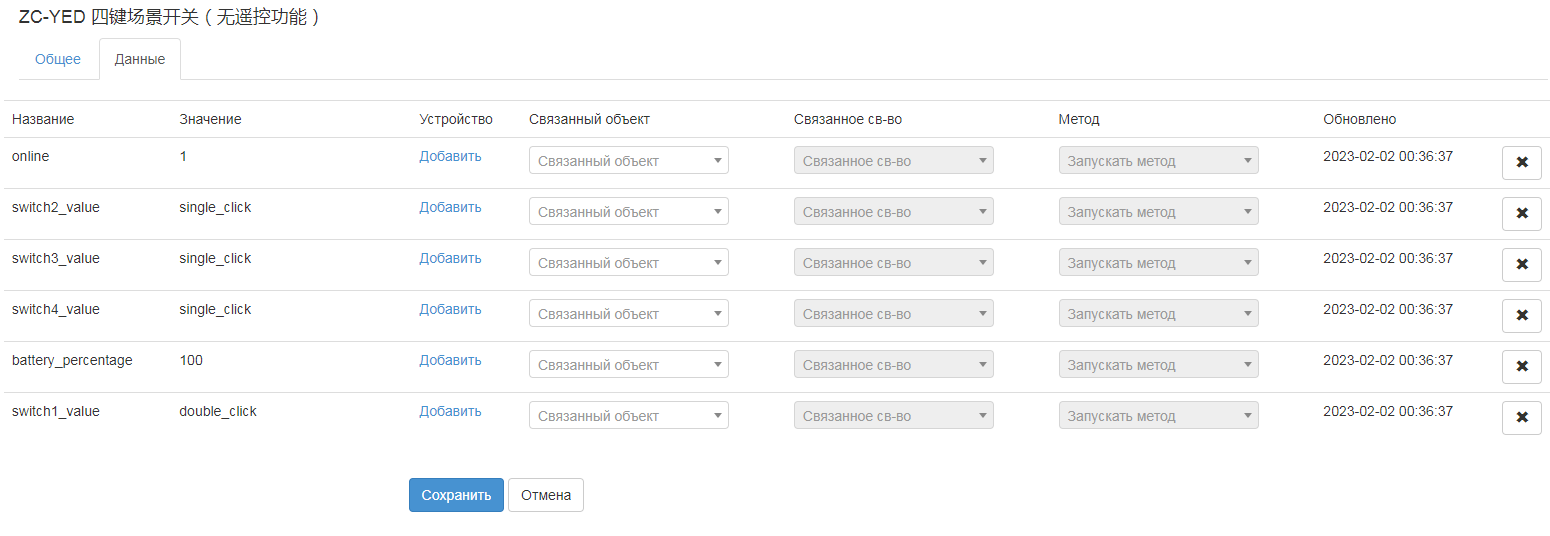The image size is (1550, 536).
Task: Expand linked object dropdown for switch3_value
Action: tap(628, 263)
